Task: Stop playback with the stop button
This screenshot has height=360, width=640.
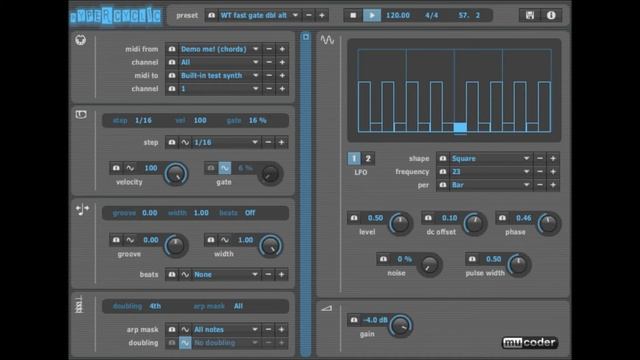Action: (x=353, y=16)
